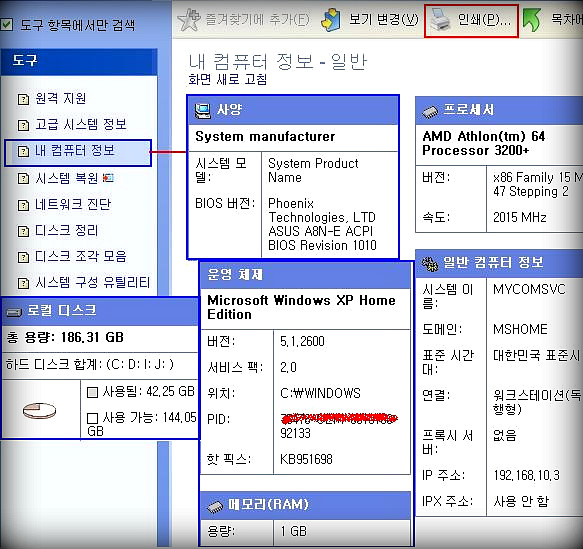Click the printer icon for 인쇄
The image size is (583, 549).
click(x=440, y=20)
